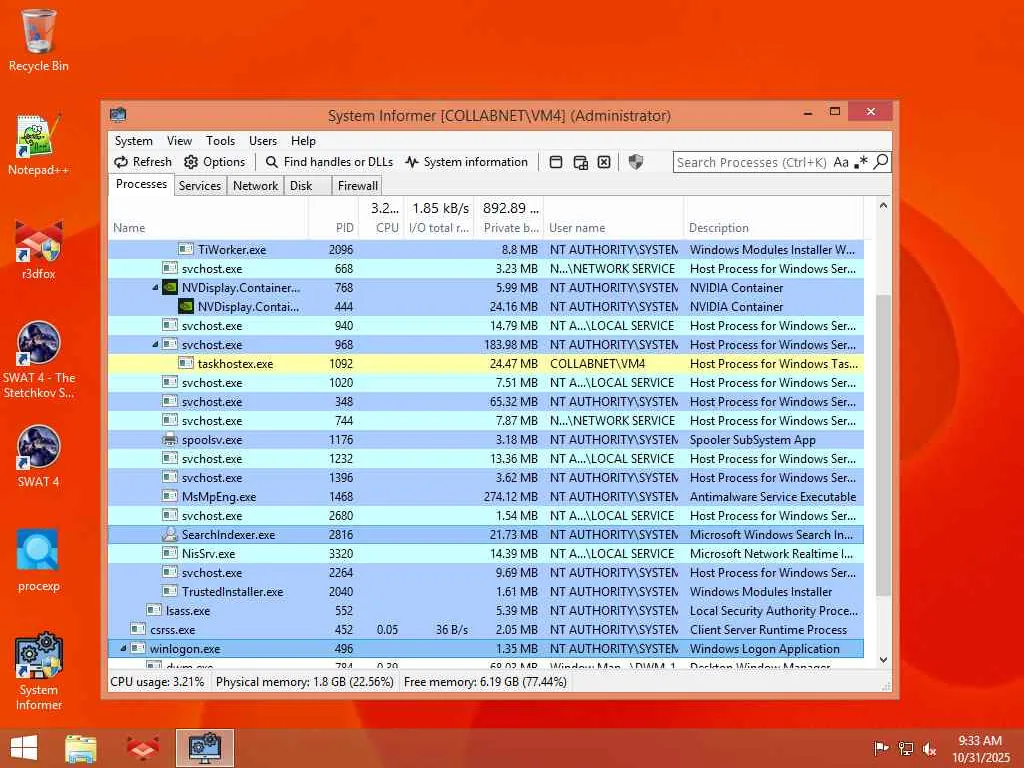
Task: Click the SearchIndexer.exe process icon
Action: [170, 535]
